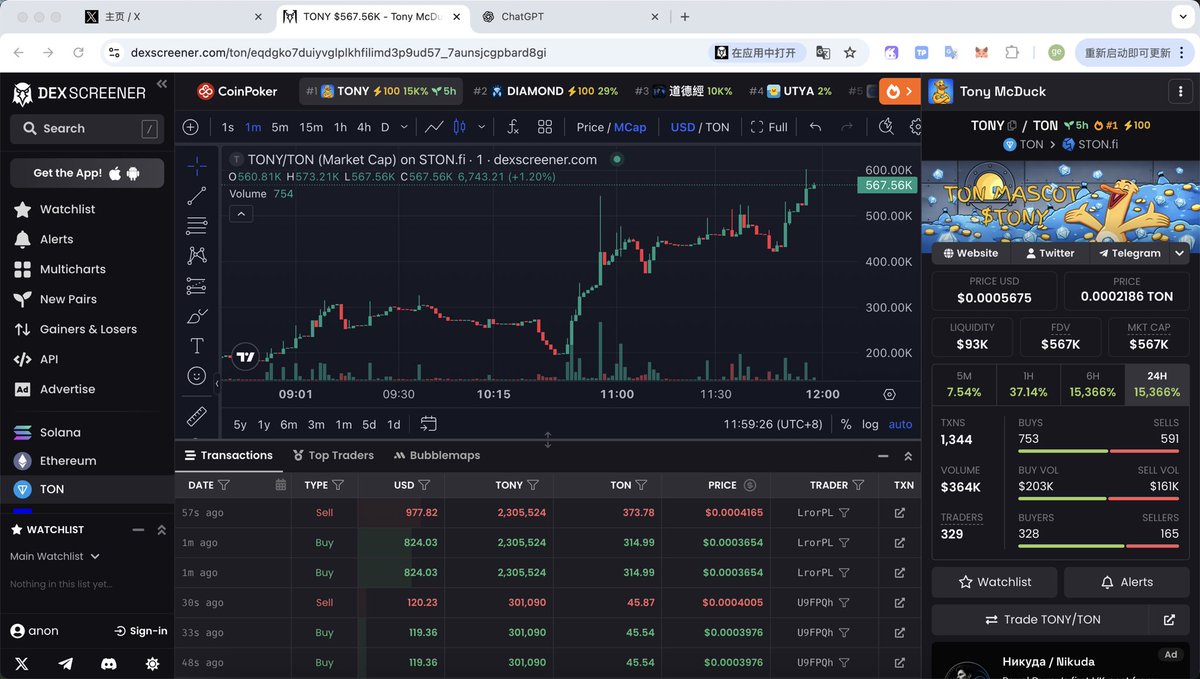Collapse the volume indicator legend arrow
The height and width of the screenshot is (679, 1200).
point(241,213)
